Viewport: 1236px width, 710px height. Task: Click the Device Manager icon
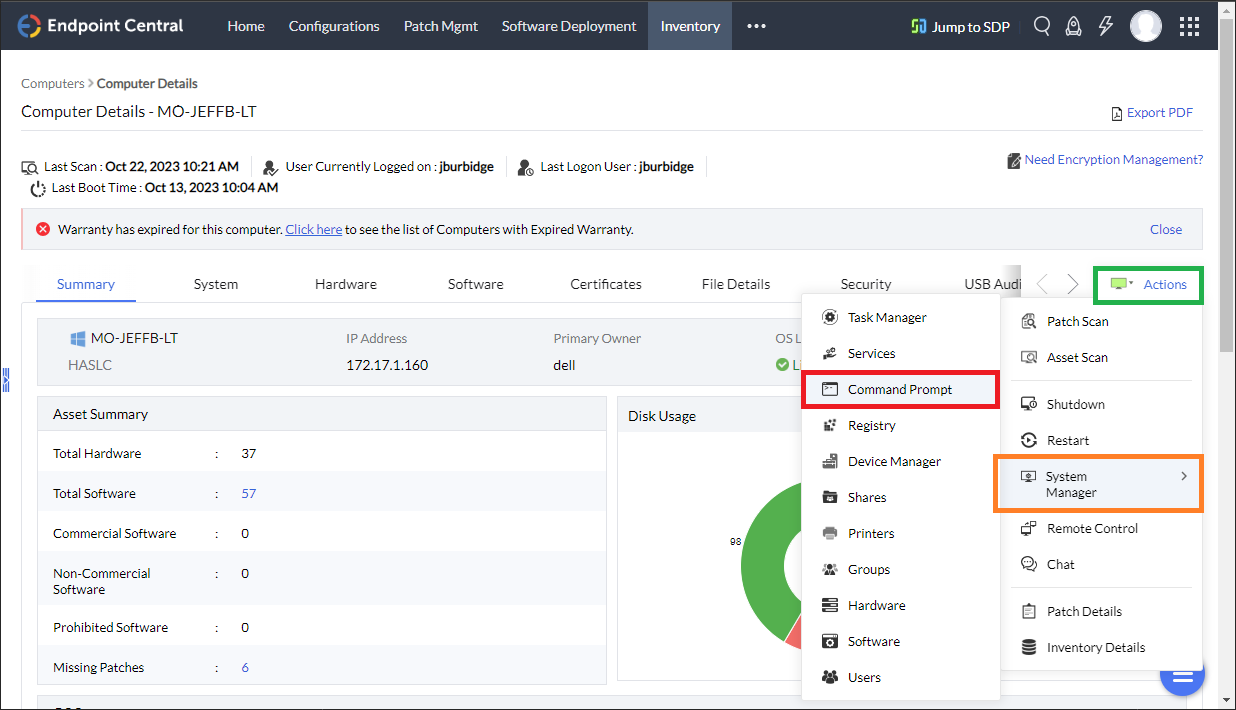(x=829, y=461)
